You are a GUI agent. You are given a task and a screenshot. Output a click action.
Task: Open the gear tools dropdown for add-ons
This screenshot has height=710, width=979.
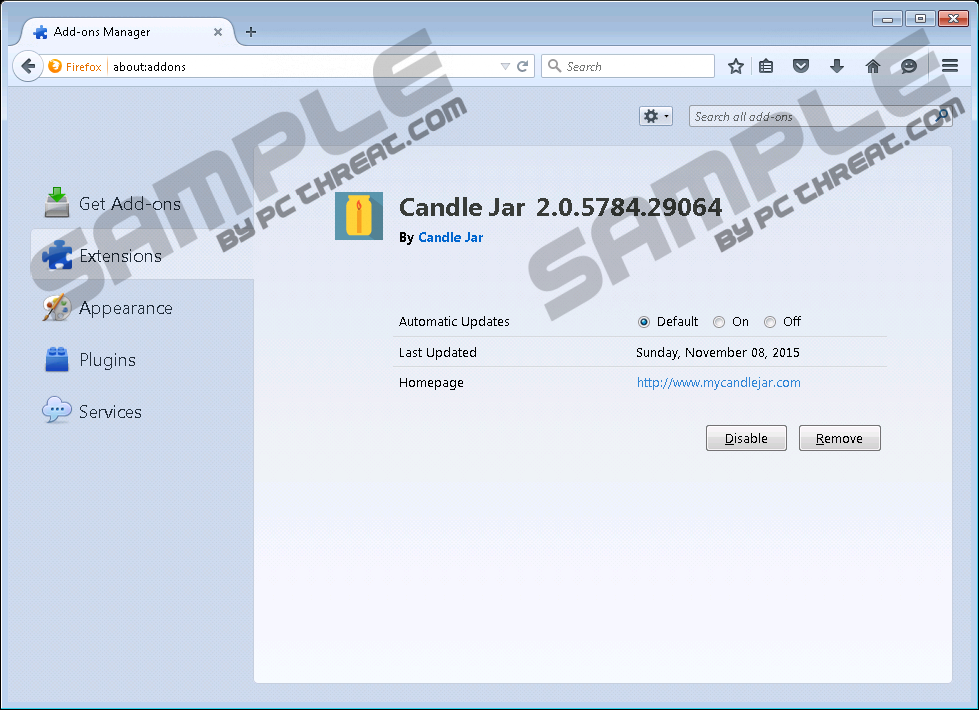656,116
